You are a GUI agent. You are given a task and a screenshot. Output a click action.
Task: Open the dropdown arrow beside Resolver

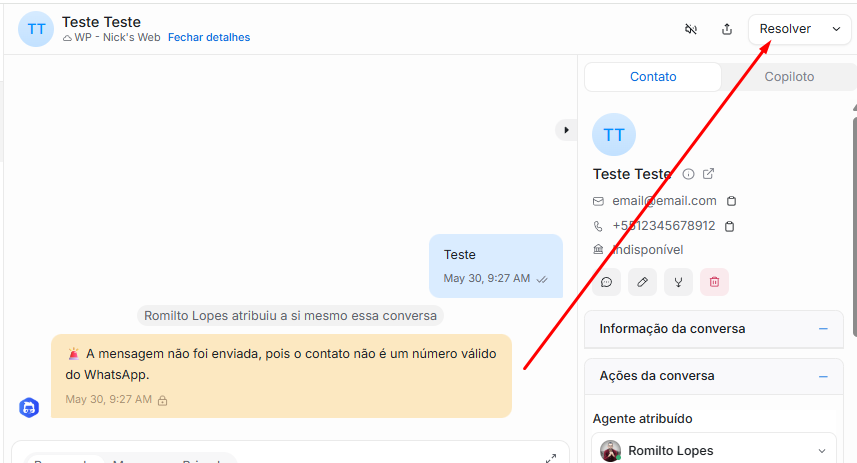click(x=836, y=29)
